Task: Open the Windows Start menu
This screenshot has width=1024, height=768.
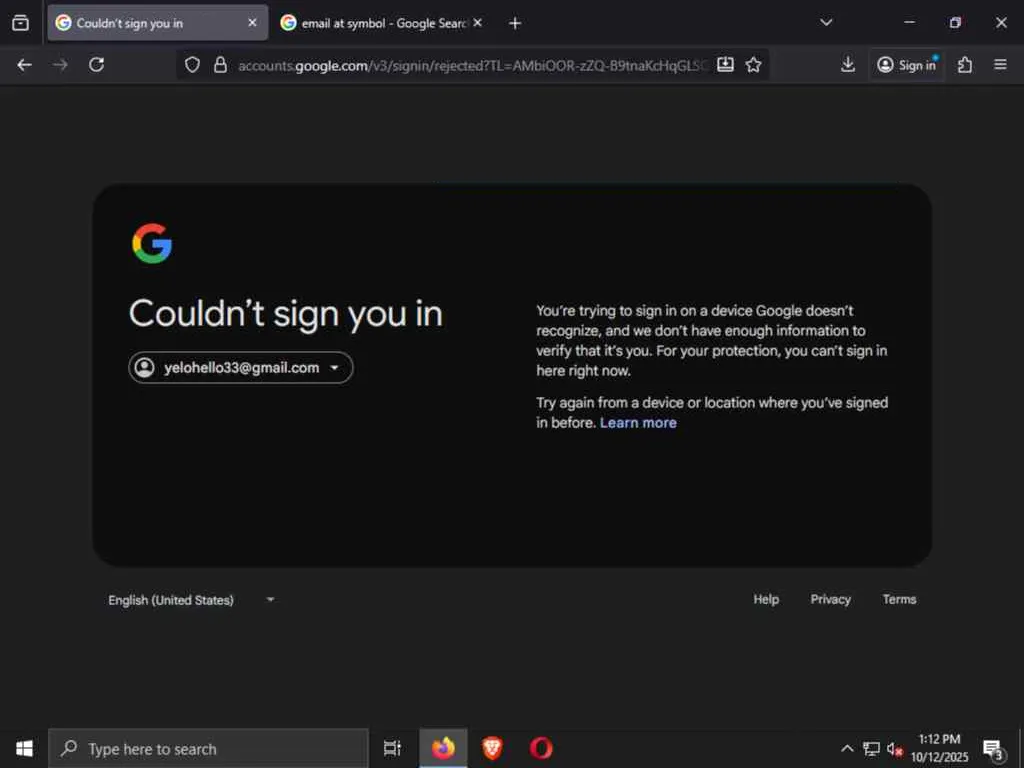Action: click(24, 748)
